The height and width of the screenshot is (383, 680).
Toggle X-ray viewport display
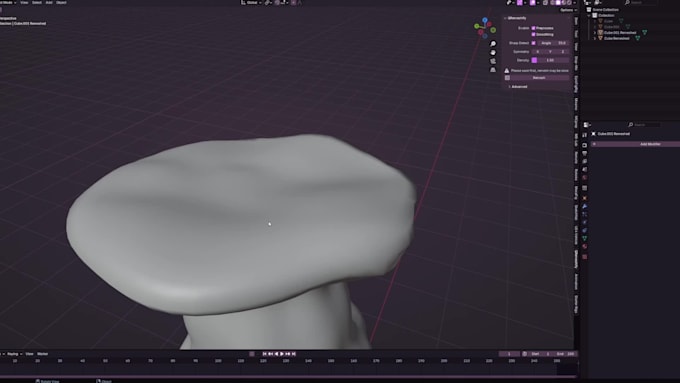545,3
